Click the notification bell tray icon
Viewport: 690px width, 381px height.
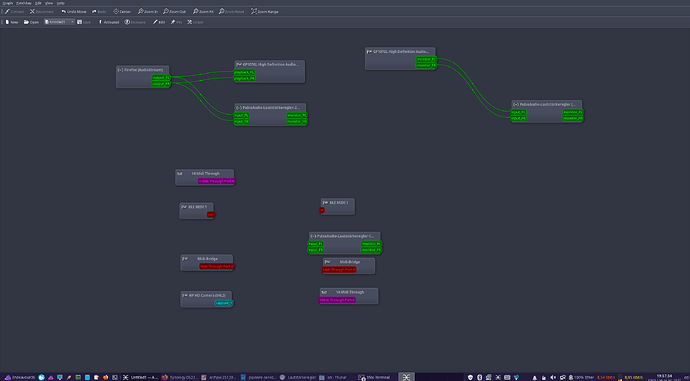[534, 377]
